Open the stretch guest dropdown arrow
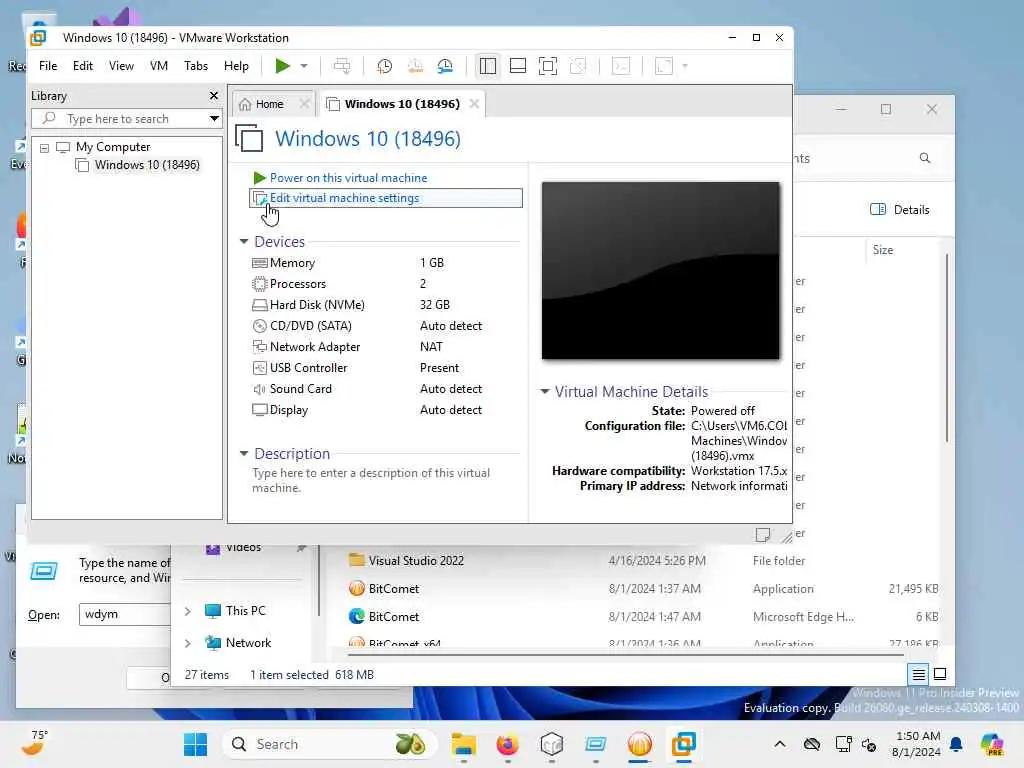The height and width of the screenshot is (768, 1024). 684,66
